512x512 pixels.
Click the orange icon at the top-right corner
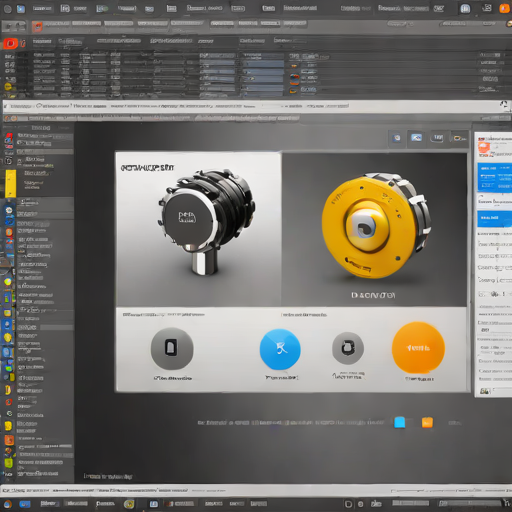coord(505,9)
